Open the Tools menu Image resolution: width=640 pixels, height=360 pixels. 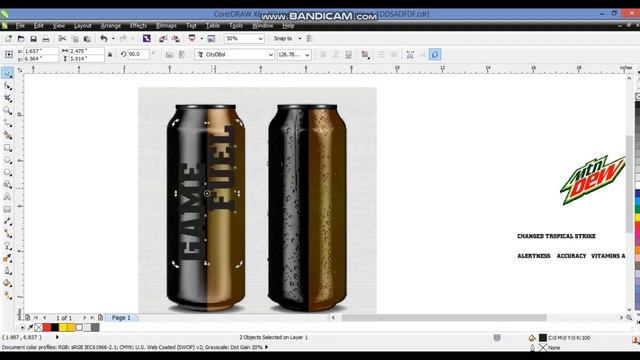point(236,26)
